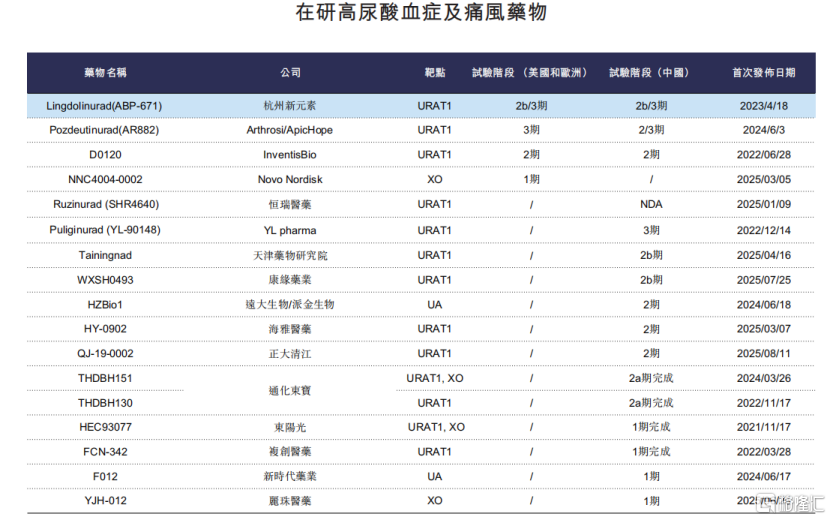Click the QJ-19-0002 entry

coord(105,354)
